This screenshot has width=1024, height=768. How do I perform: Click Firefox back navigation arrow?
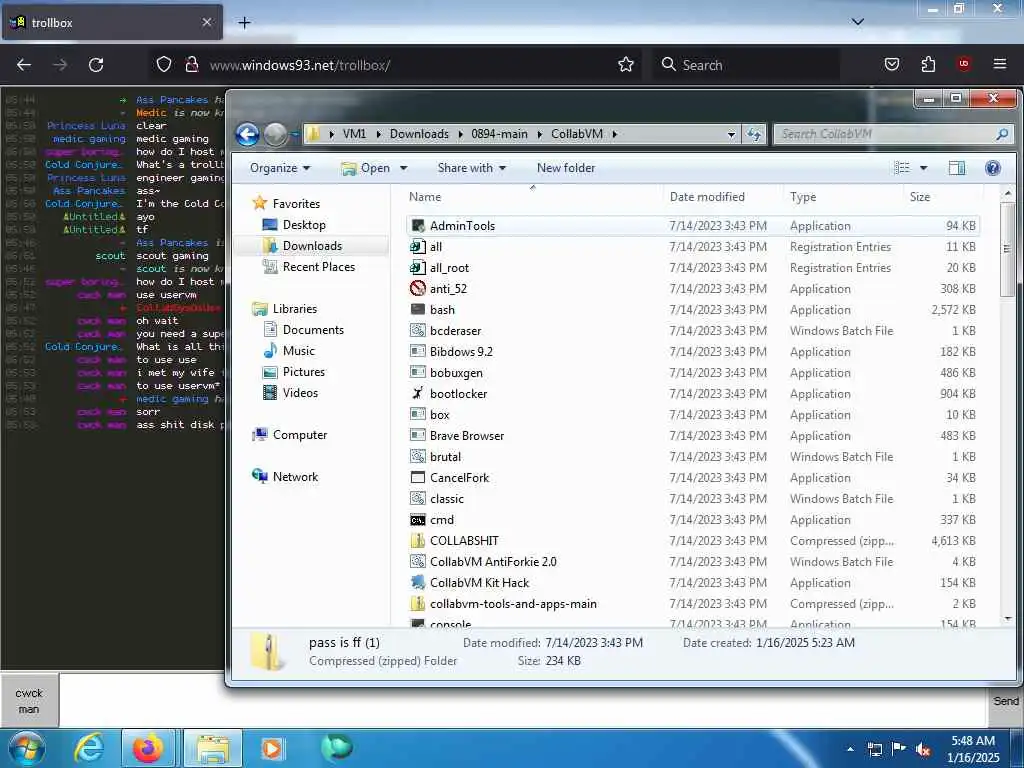tap(24, 65)
